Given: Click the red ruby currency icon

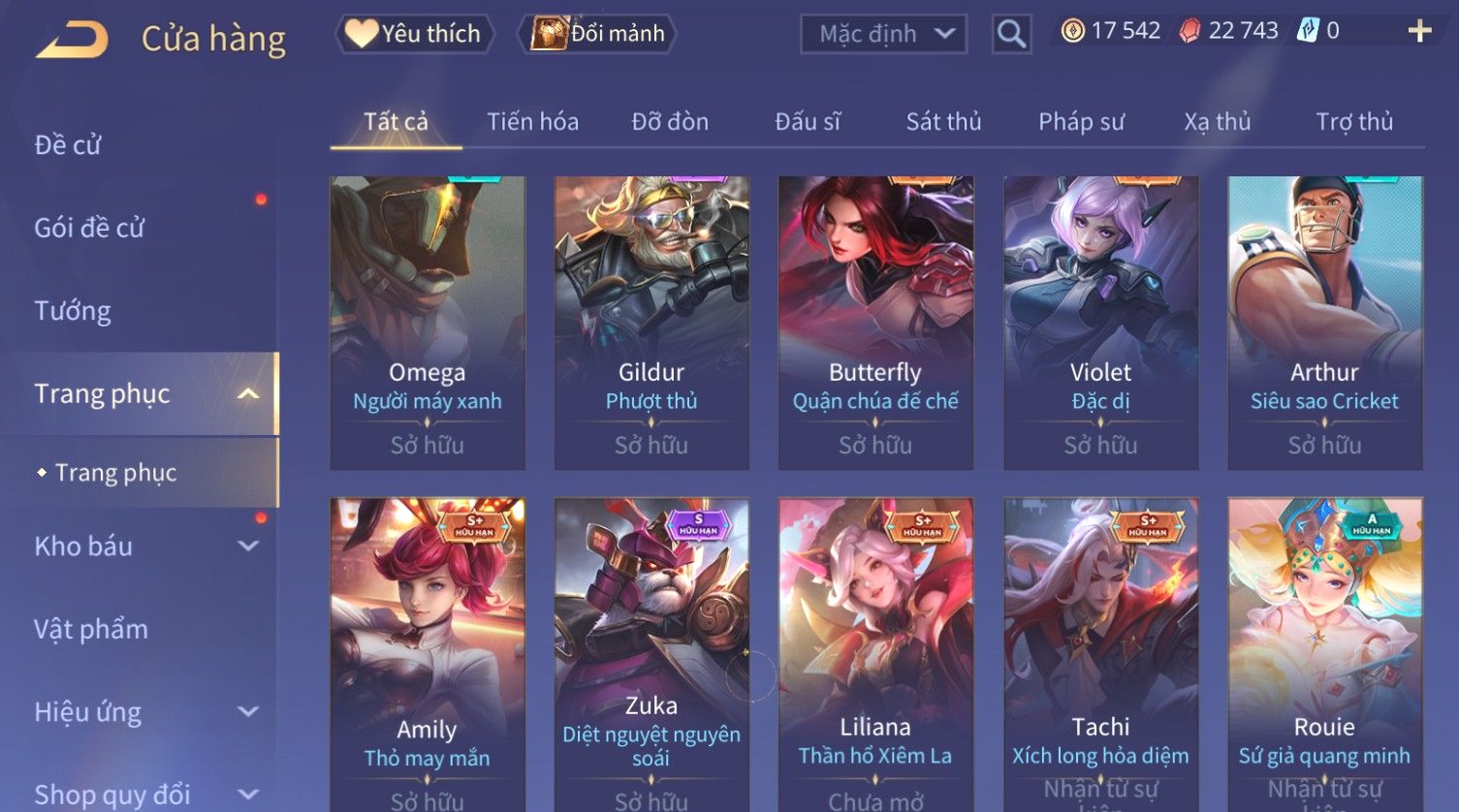Looking at the screenshot, I should click(1189, 31).
